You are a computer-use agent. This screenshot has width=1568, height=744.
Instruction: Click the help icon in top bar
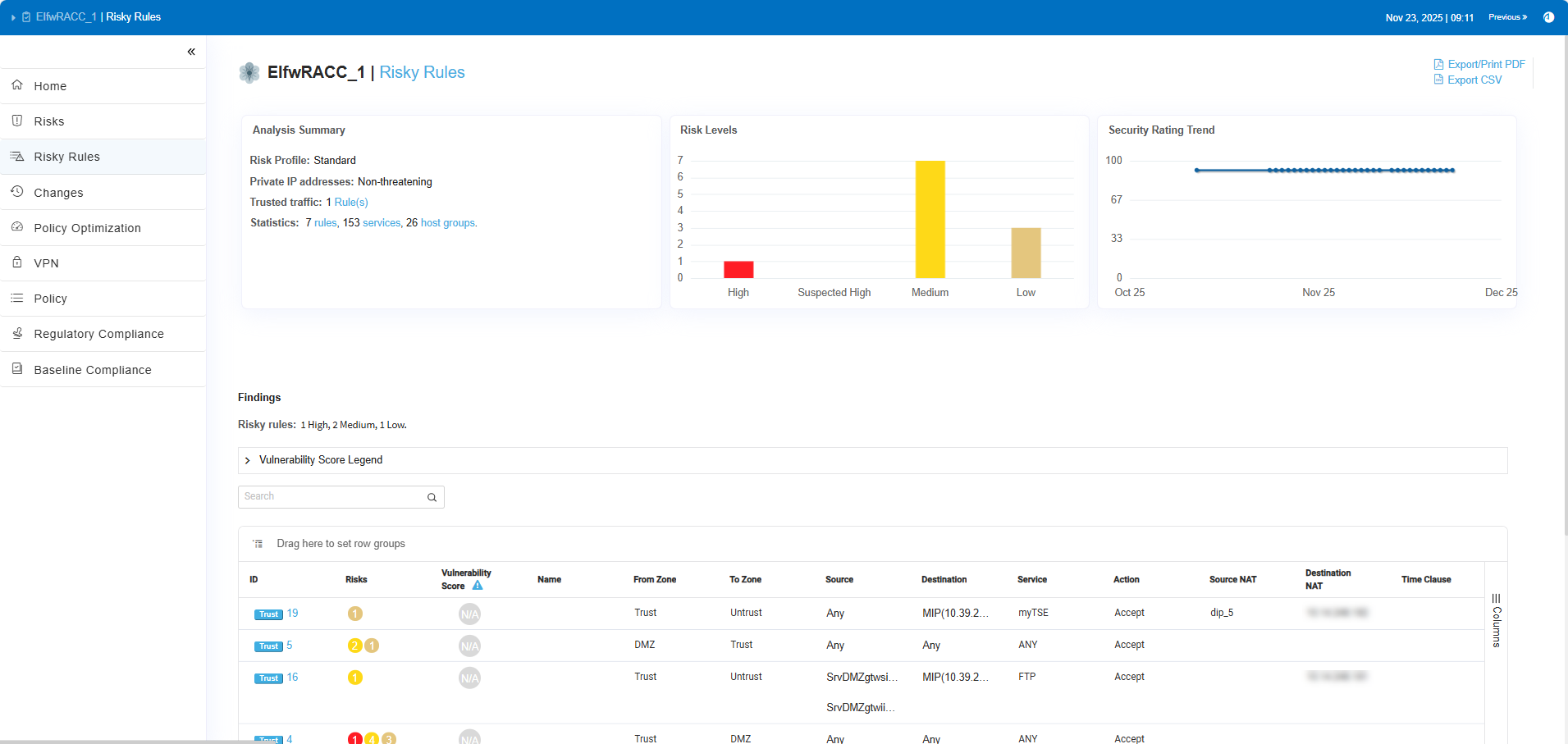coord(1548,17)
